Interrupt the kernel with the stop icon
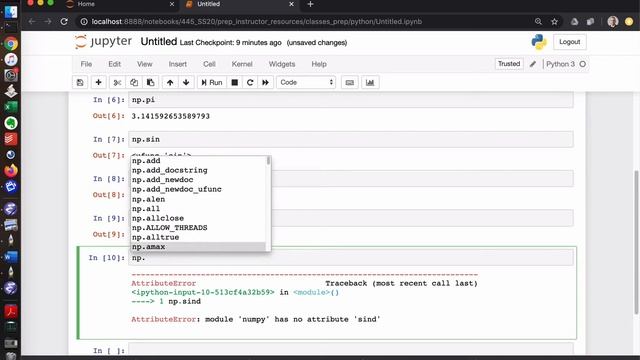Screen dimensions: 640x360 (x=235, y=82)
